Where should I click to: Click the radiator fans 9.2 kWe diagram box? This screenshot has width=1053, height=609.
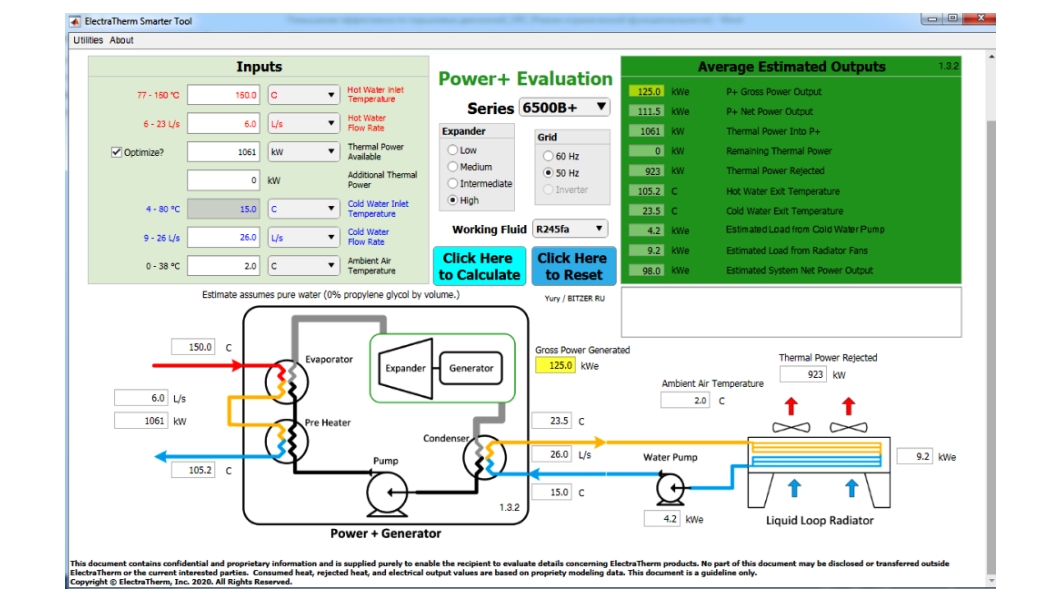click(x=915, y=457)
